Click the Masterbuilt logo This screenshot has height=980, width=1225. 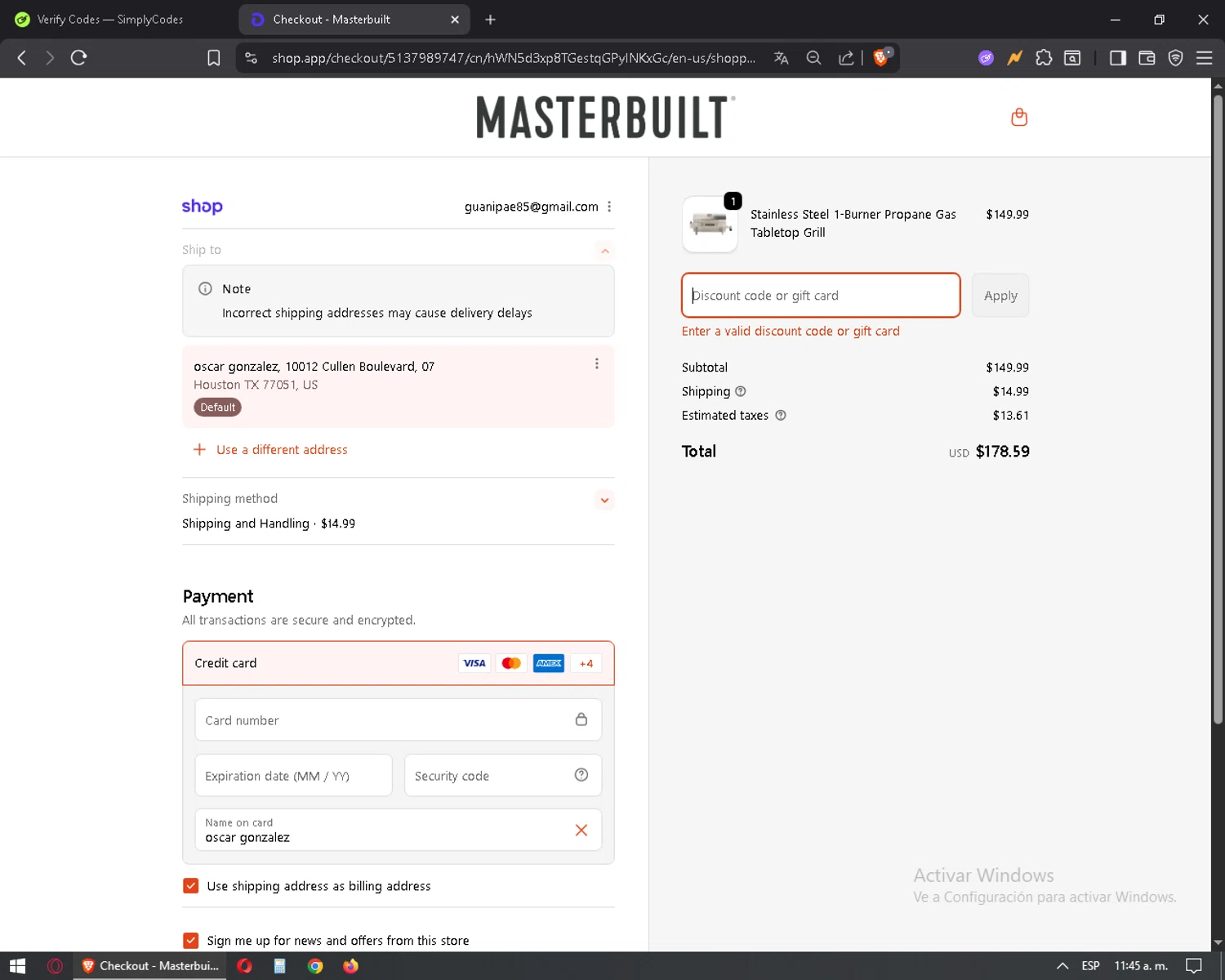click(x=605, y=117)
